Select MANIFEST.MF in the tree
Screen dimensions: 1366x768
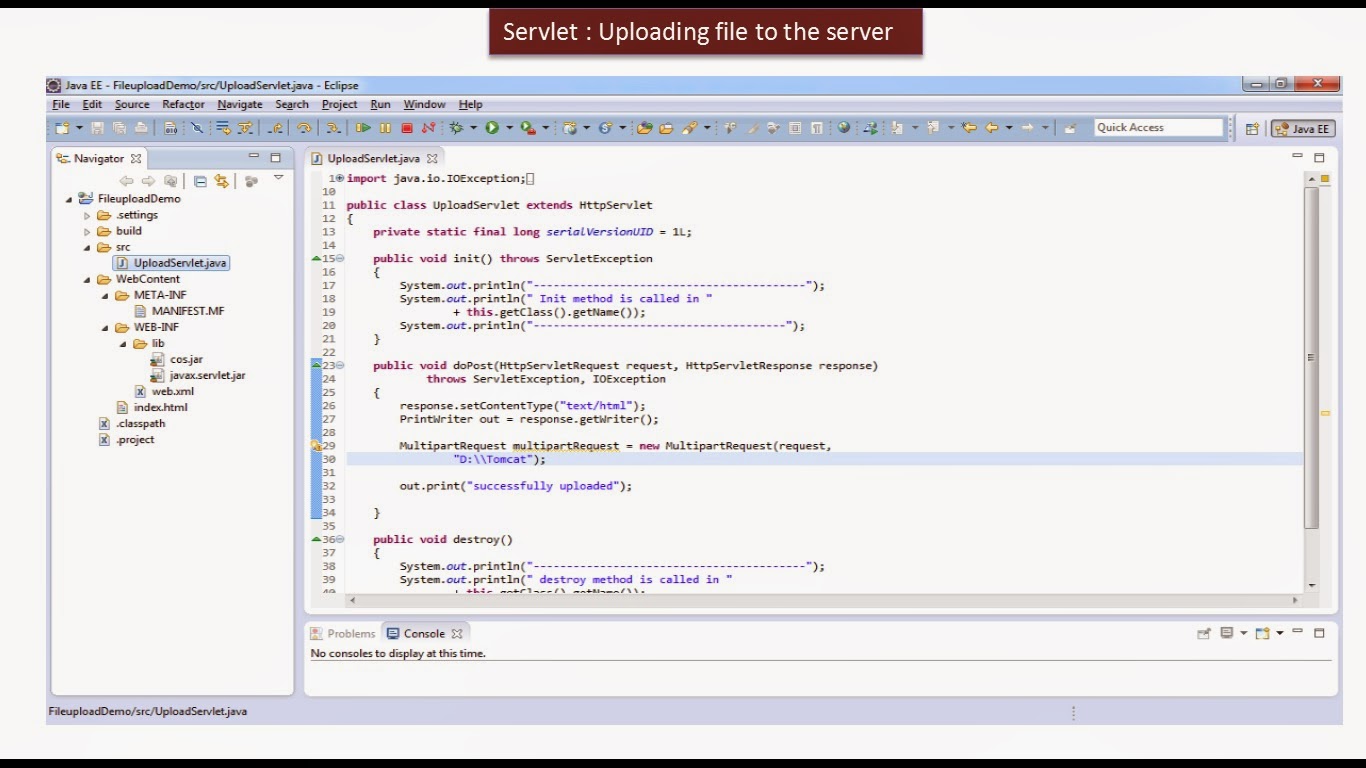[x=179, y=311]
